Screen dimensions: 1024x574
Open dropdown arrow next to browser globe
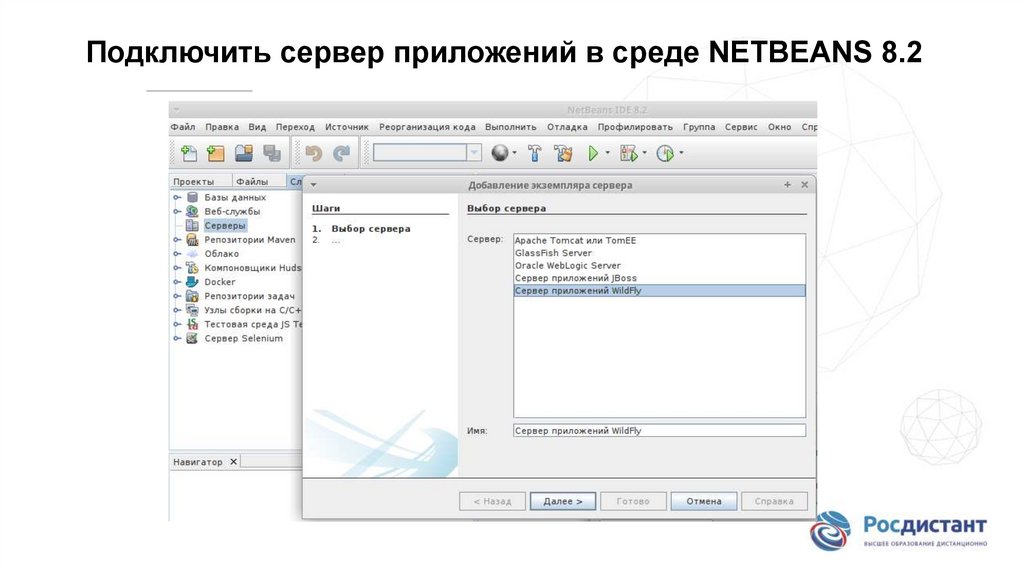pos(515,153)
